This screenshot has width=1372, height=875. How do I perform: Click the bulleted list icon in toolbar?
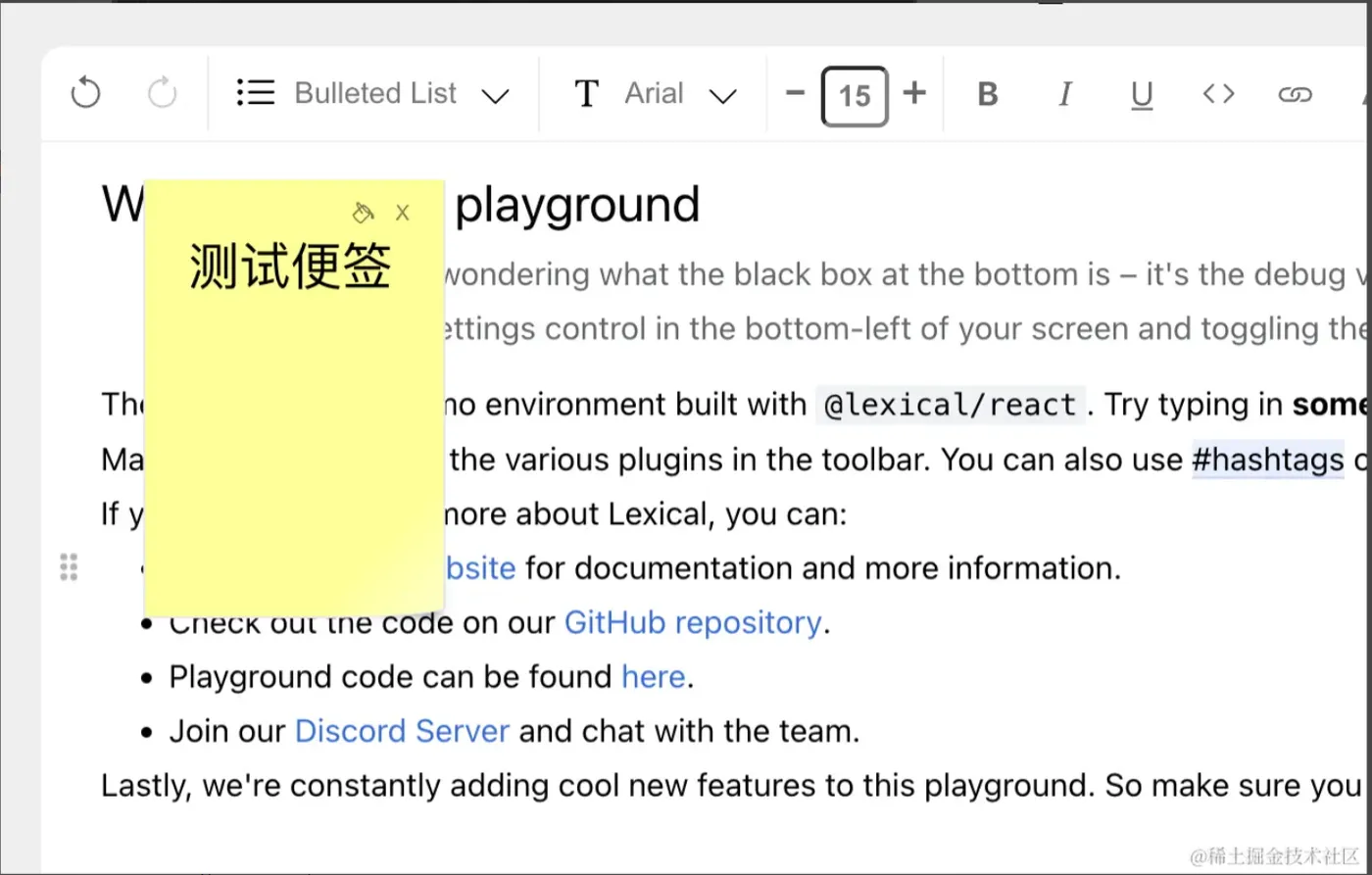tap(256, 93)
